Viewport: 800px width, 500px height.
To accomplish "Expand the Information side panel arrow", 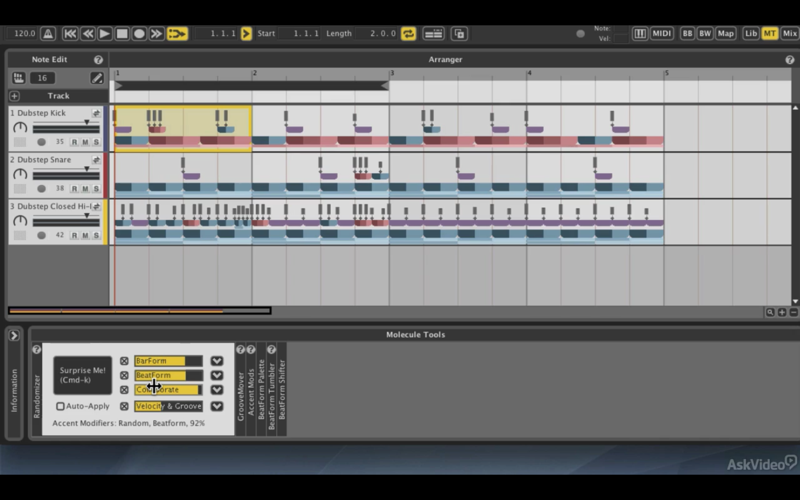I will (x=14, y=335).
